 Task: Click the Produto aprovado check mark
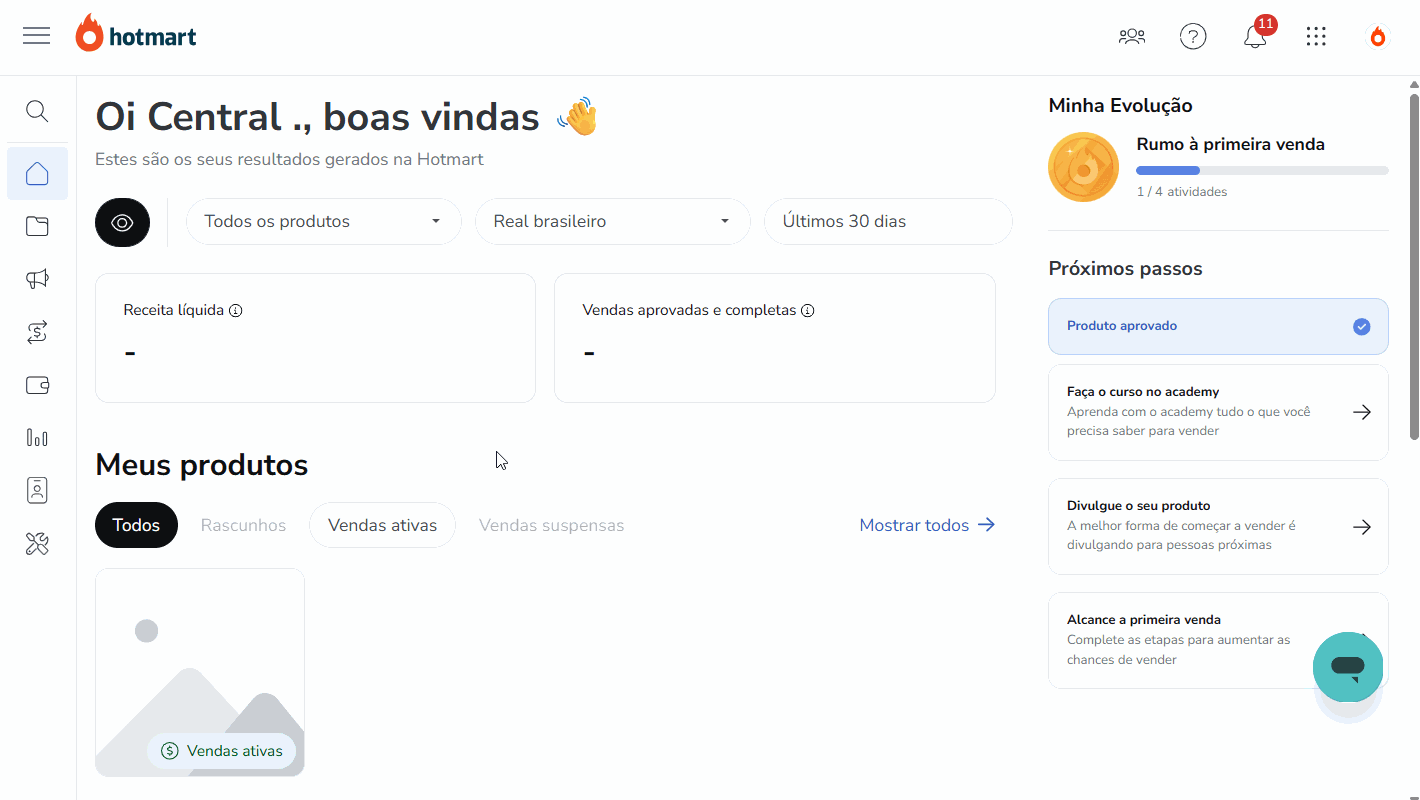1361,327
